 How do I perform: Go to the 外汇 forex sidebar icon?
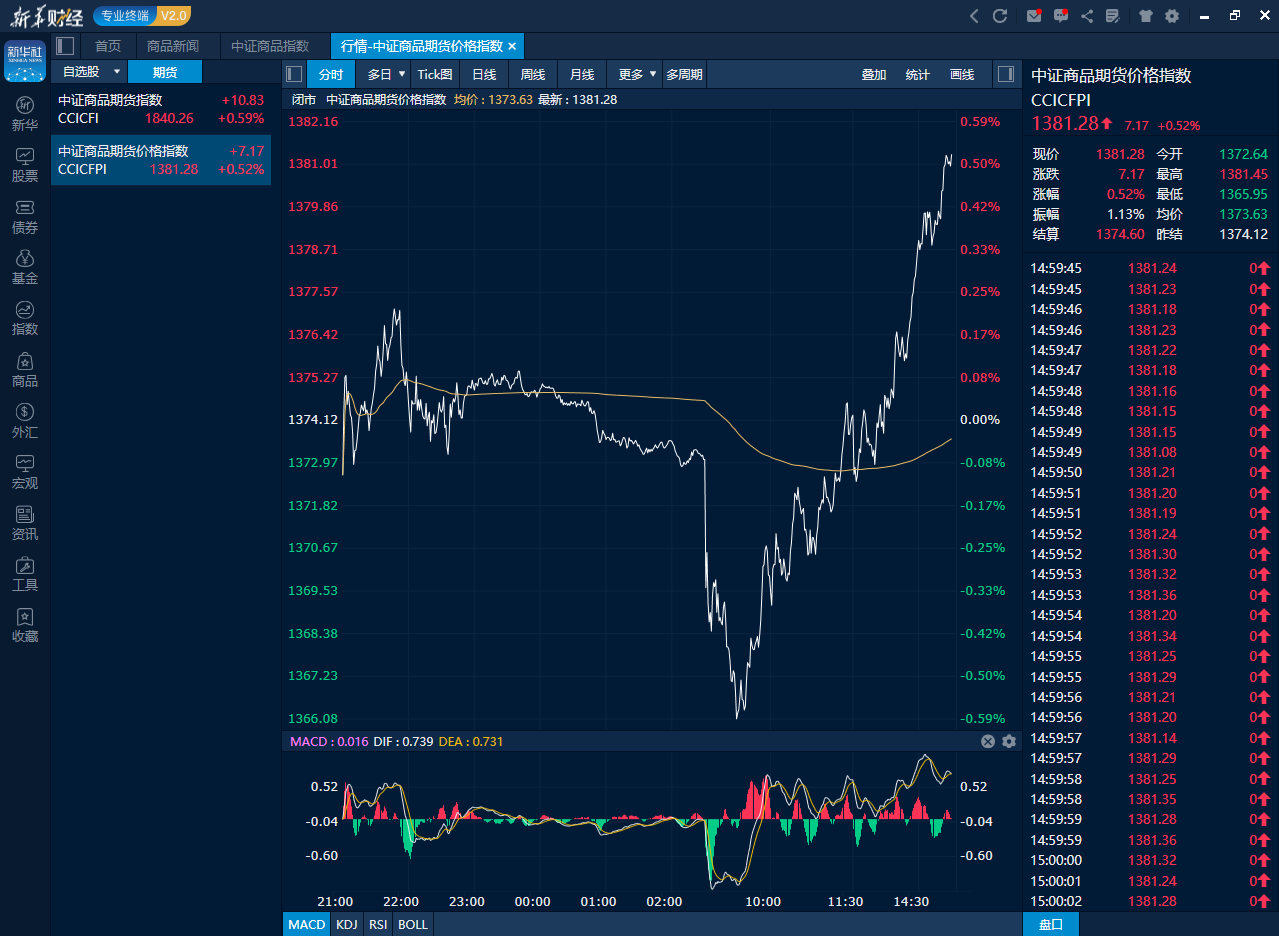tap(25, 421)
